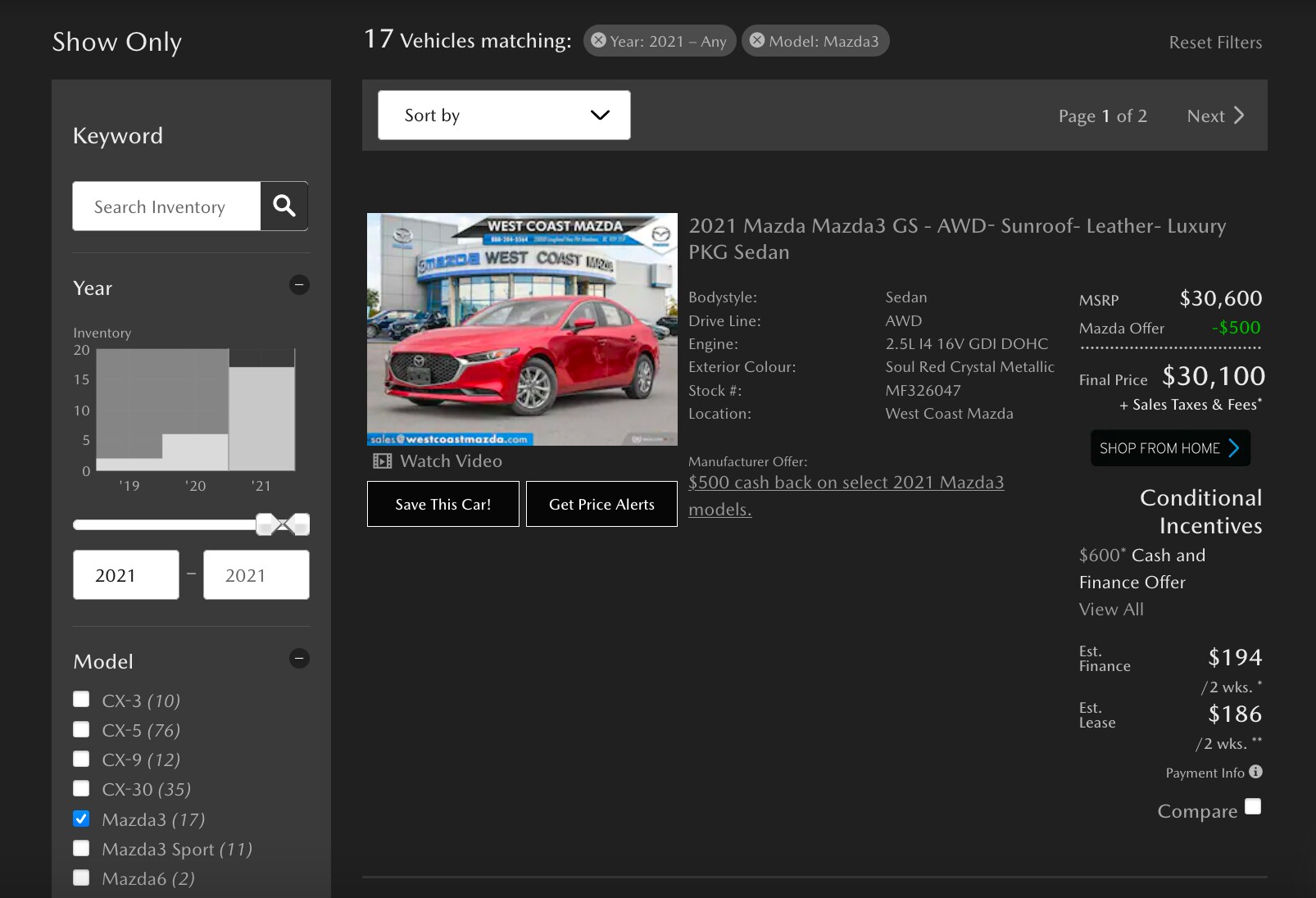Click the search magnifier icon button
1316x898 pixels.
click(284, 206)
